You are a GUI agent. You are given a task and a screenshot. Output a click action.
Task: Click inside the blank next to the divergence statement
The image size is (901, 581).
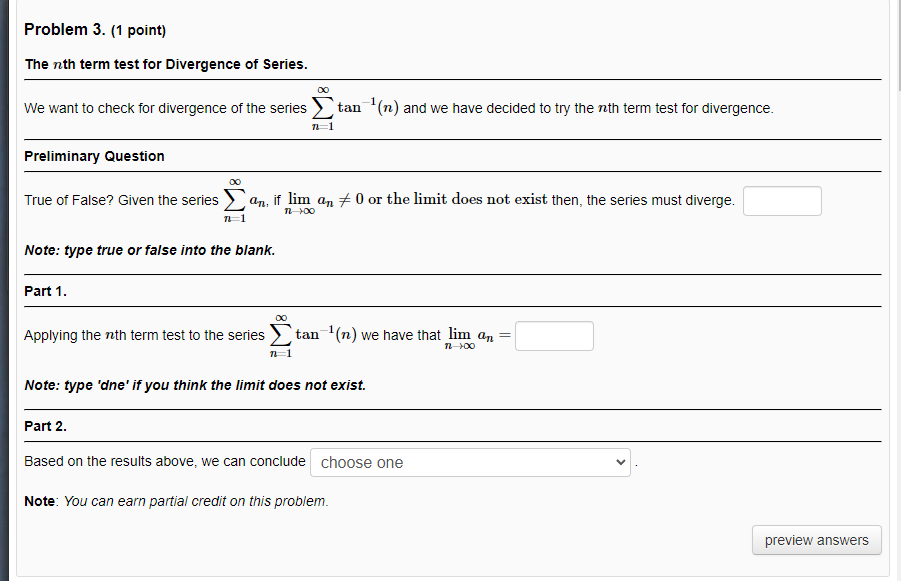pyautogui.click(x=781, y=200)
